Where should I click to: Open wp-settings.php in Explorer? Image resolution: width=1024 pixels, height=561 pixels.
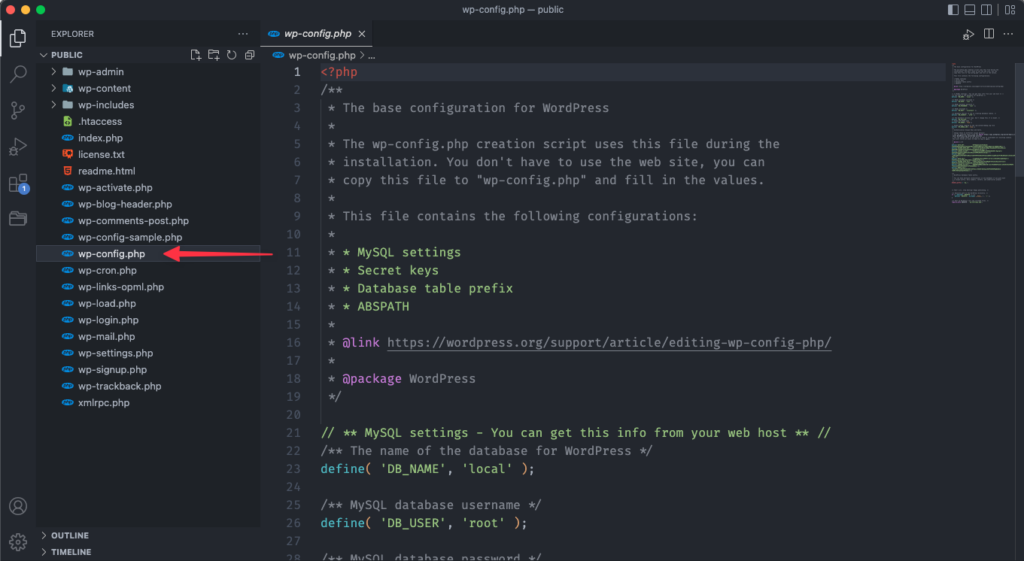[148, 353]
